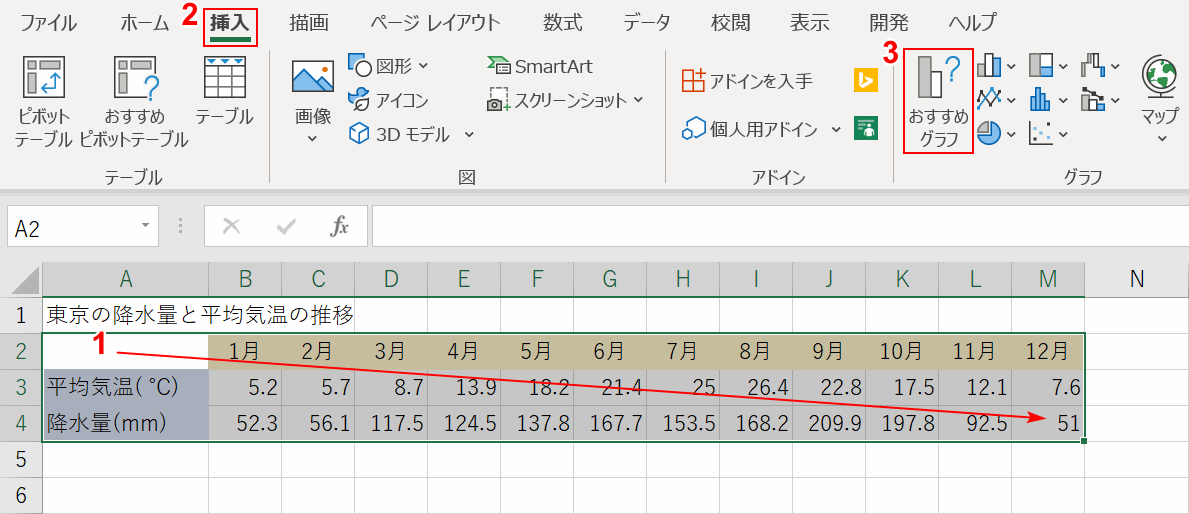Click 個人用アドイン (My Add-ins)
The width and height of the screenshot is (1189, 514).
(751, 130)
